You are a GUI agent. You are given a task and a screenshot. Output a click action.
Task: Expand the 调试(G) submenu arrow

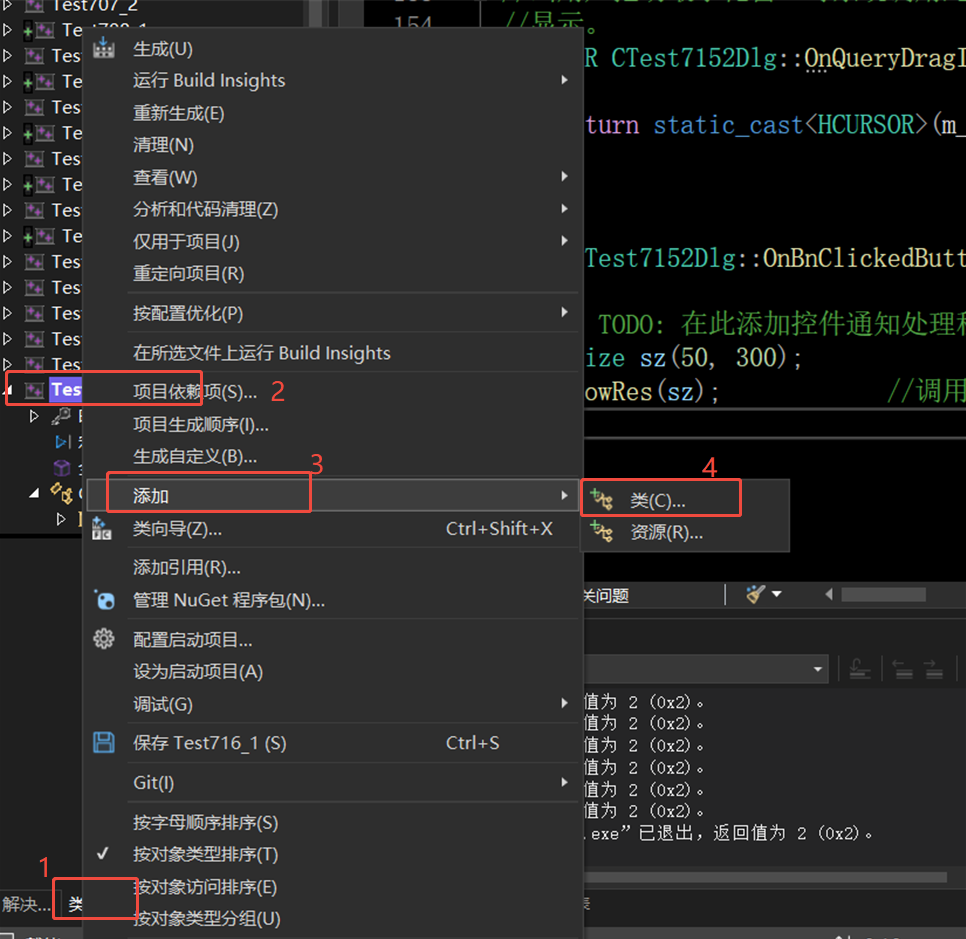click(564, 703)
